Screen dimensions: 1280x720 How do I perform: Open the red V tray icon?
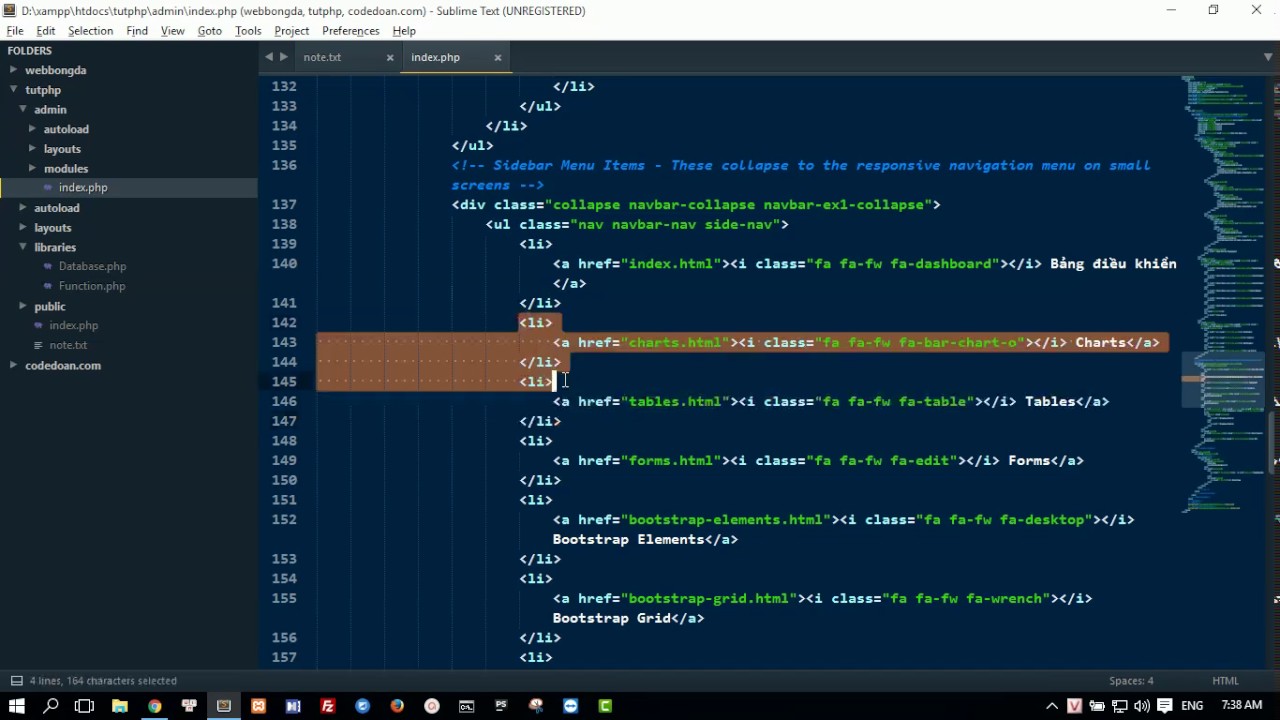(1075, 706)
